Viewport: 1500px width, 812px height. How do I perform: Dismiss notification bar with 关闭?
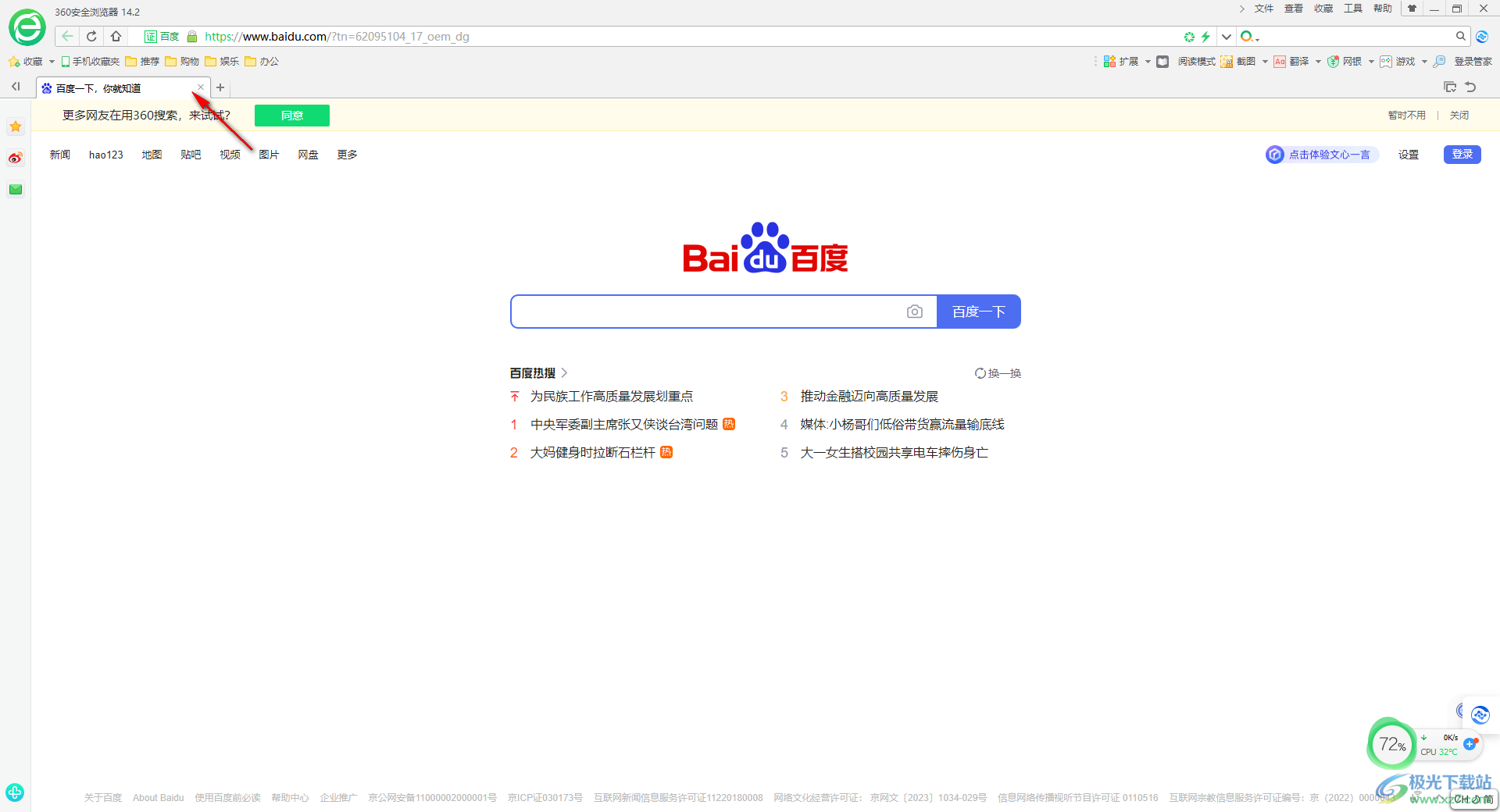coord(1459,116)
